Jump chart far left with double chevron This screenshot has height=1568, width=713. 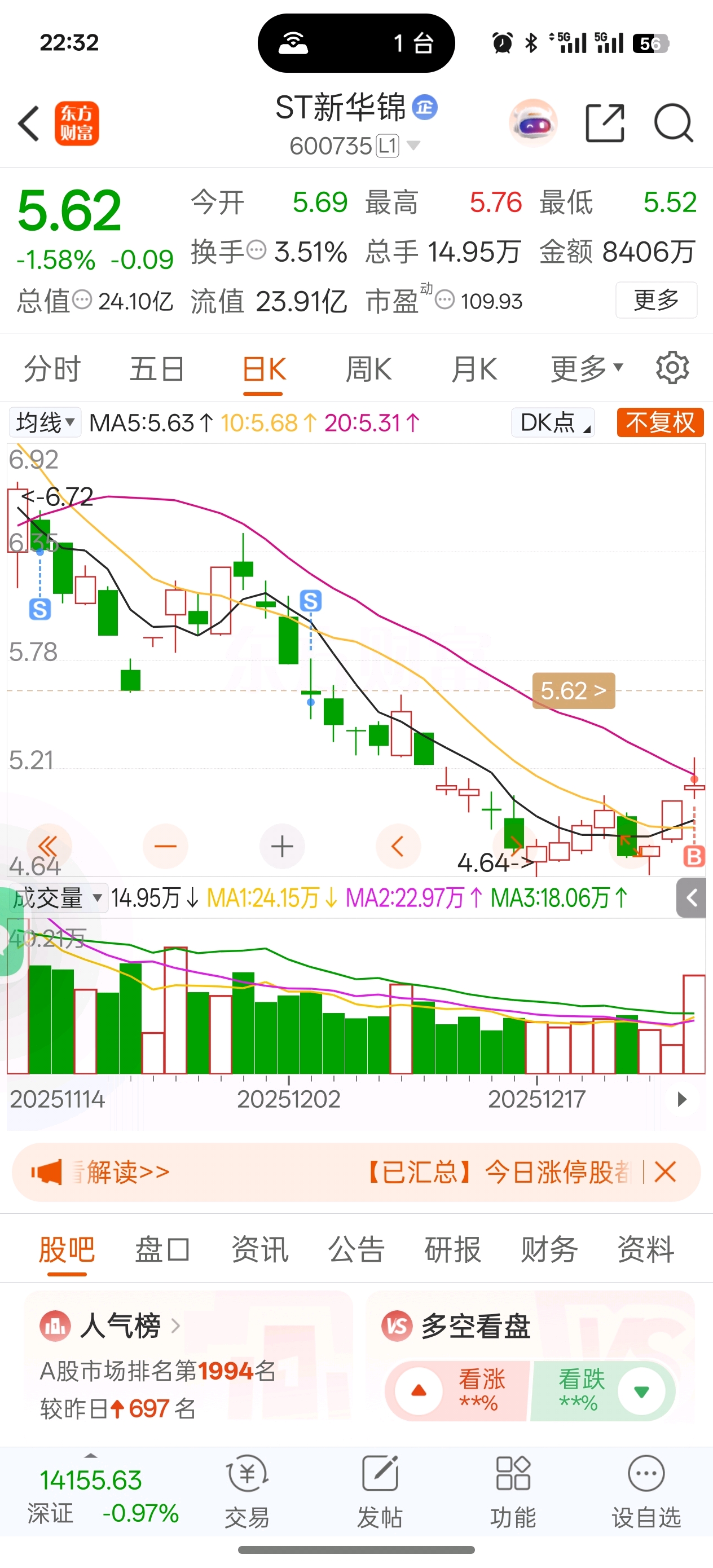(49, 846)
